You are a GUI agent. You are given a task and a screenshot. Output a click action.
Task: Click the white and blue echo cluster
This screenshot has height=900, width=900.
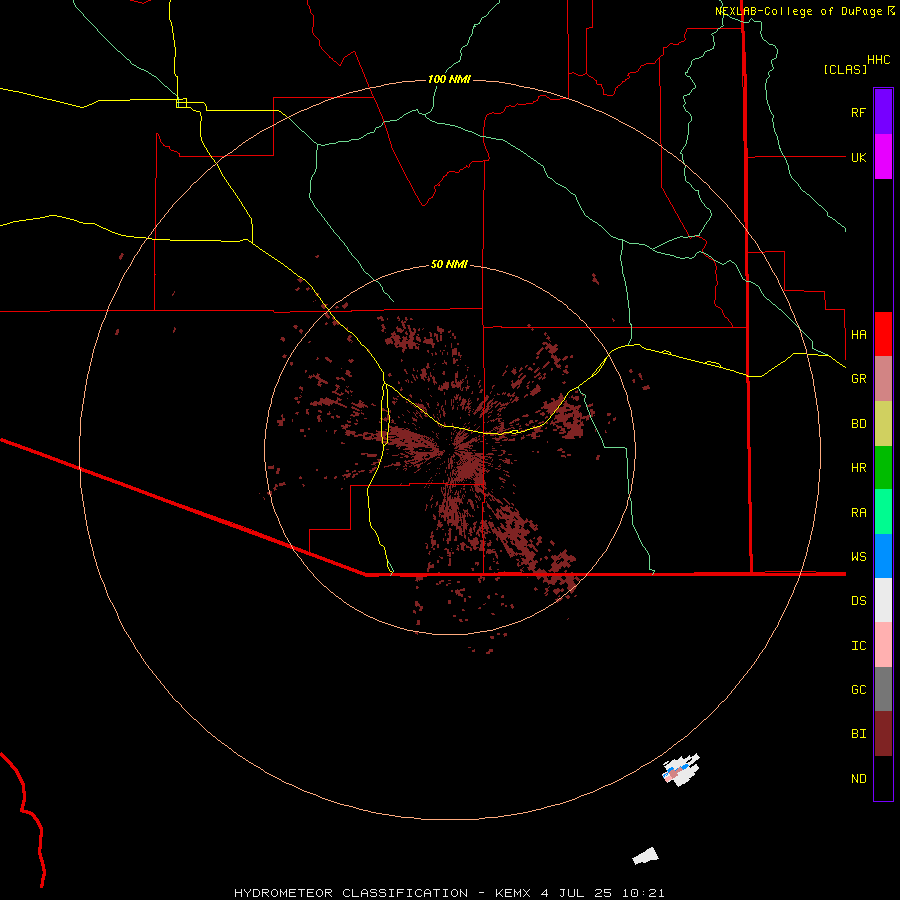[x=681, y=770]
